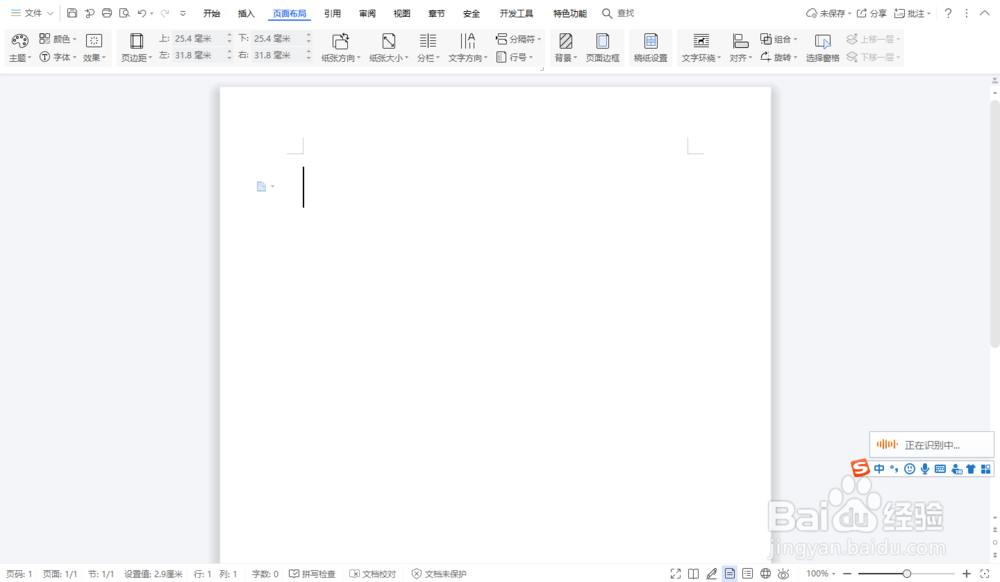Open the 100% zoom level dropdown
This screenshot has width=1000, height=582.
coord(820,574)
